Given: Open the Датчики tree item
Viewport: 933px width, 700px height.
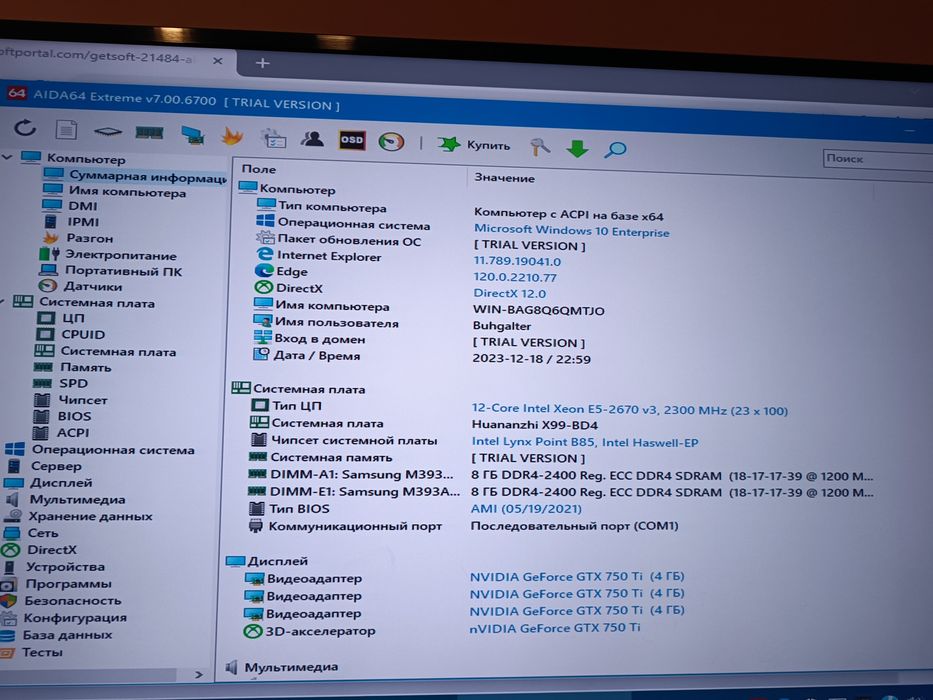Looking at the screenshot, I should [80, 286].
